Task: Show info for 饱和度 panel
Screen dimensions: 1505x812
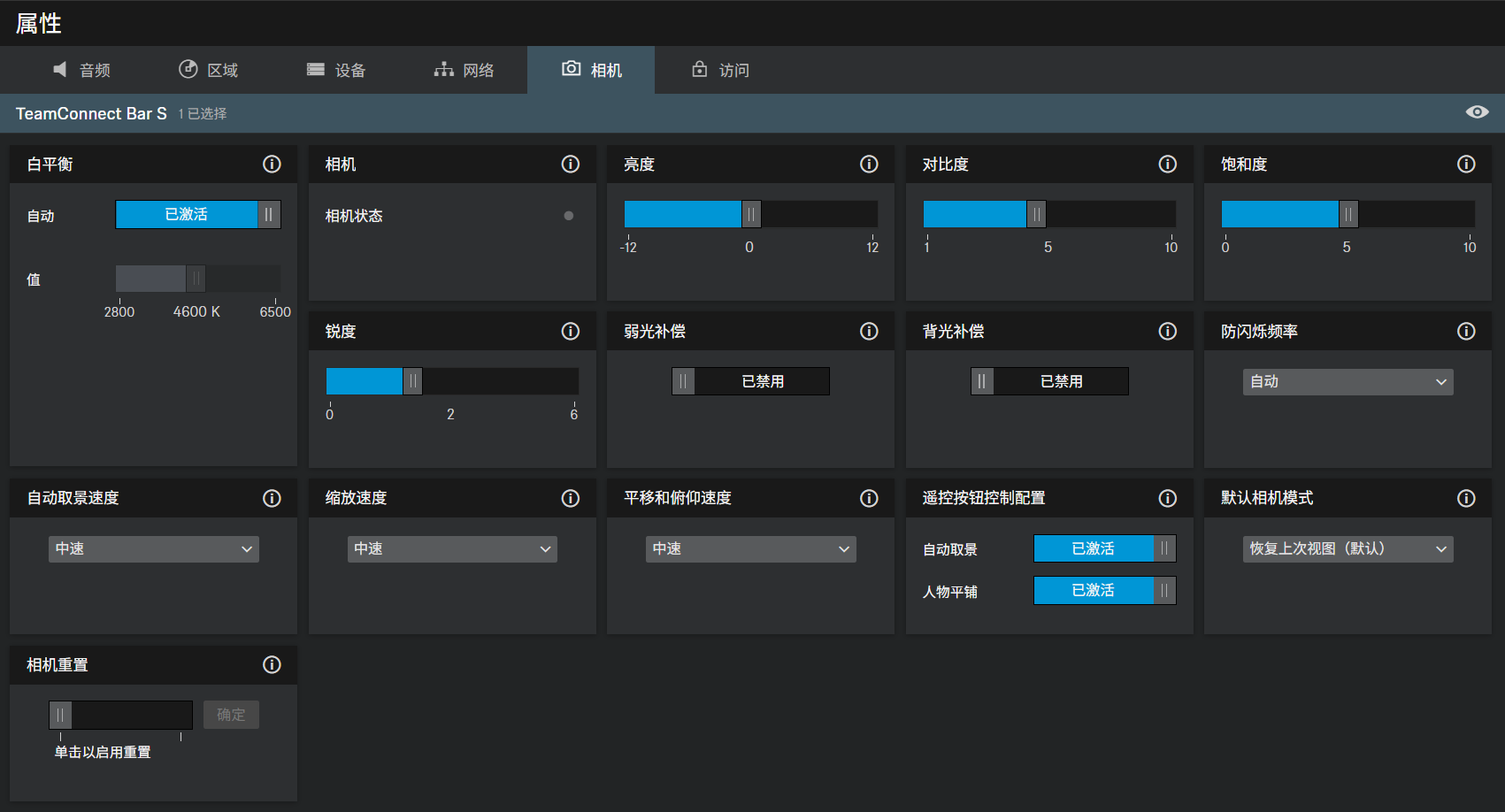Action: point(1466,165)
